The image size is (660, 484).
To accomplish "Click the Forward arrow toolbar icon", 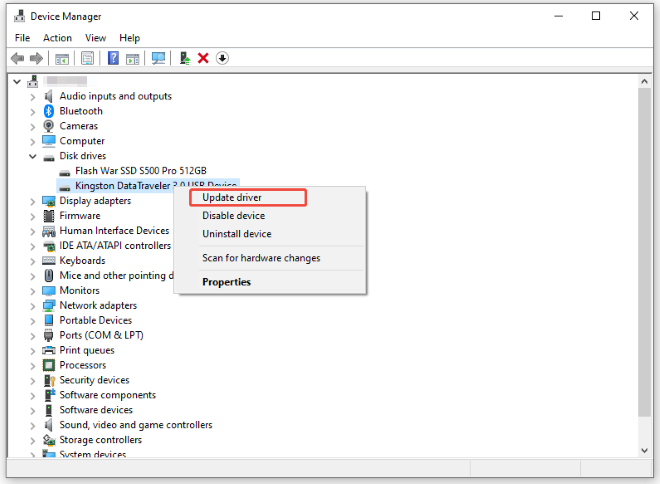I will click(x=36, y=58).
